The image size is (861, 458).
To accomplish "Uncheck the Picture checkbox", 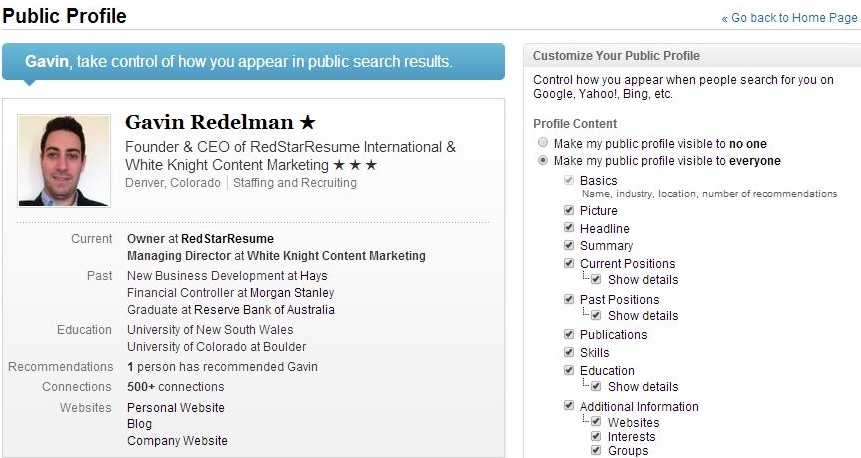I will pyautogui.click(x=569, y=210).
